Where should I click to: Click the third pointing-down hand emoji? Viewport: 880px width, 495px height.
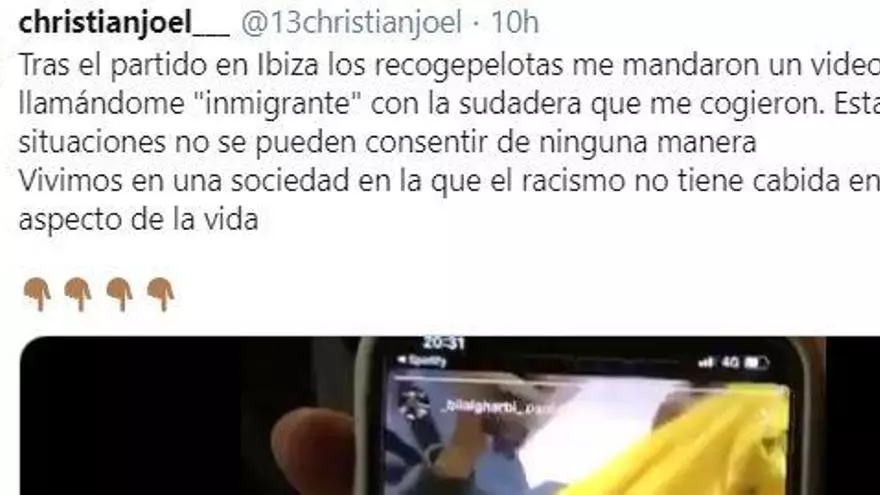pos(120,294)
